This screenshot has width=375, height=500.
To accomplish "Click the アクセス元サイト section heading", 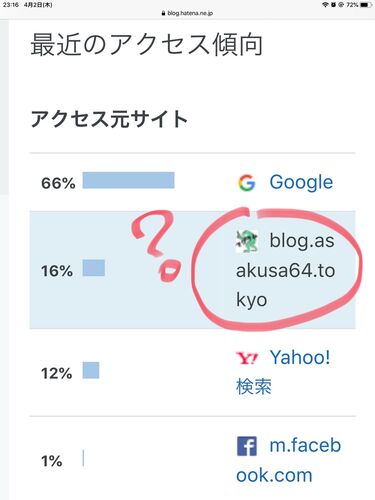I will (x=109, y=119).
